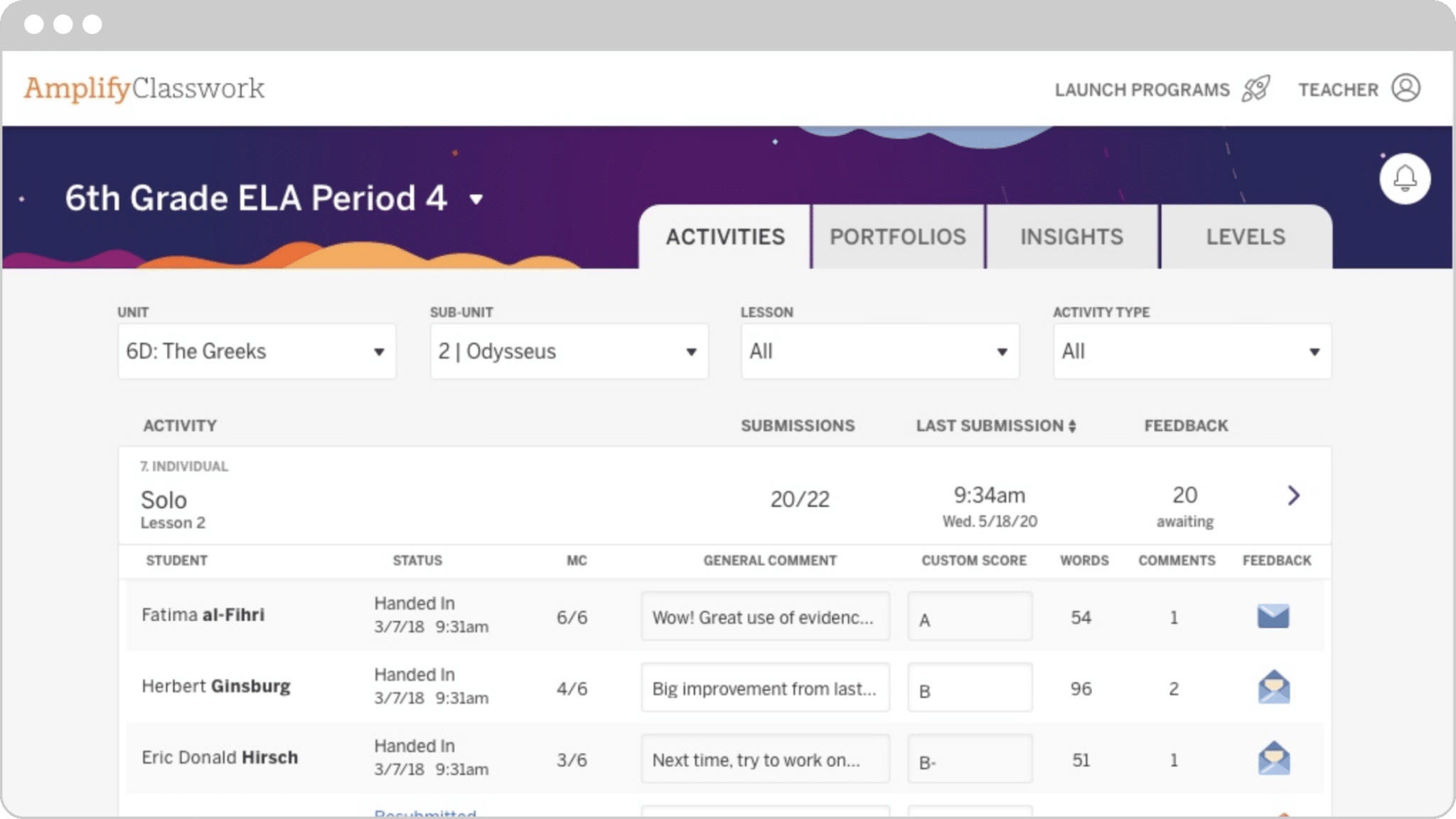The width and height of the screenshot is (1456, 819).
Task: Open the Sub-Unit dropdown showing 2 | Odysseus
Action: (568, 351)
